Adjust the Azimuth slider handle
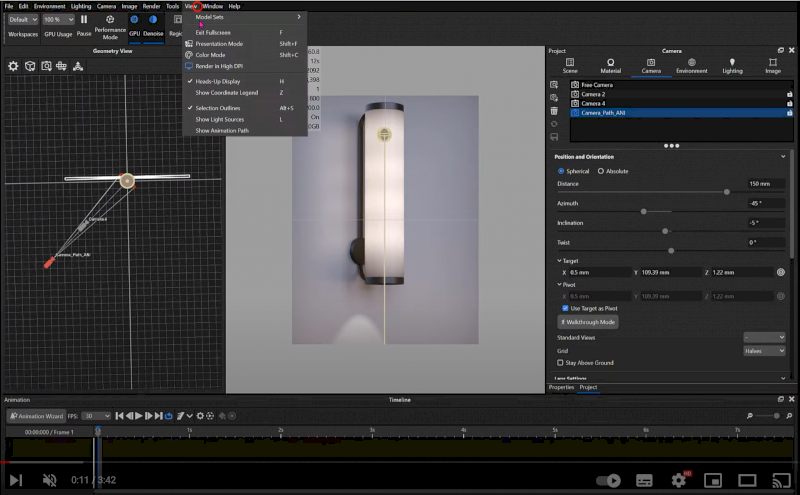The image size is (800, 495). pyautogui.click(x=642, y=211)
